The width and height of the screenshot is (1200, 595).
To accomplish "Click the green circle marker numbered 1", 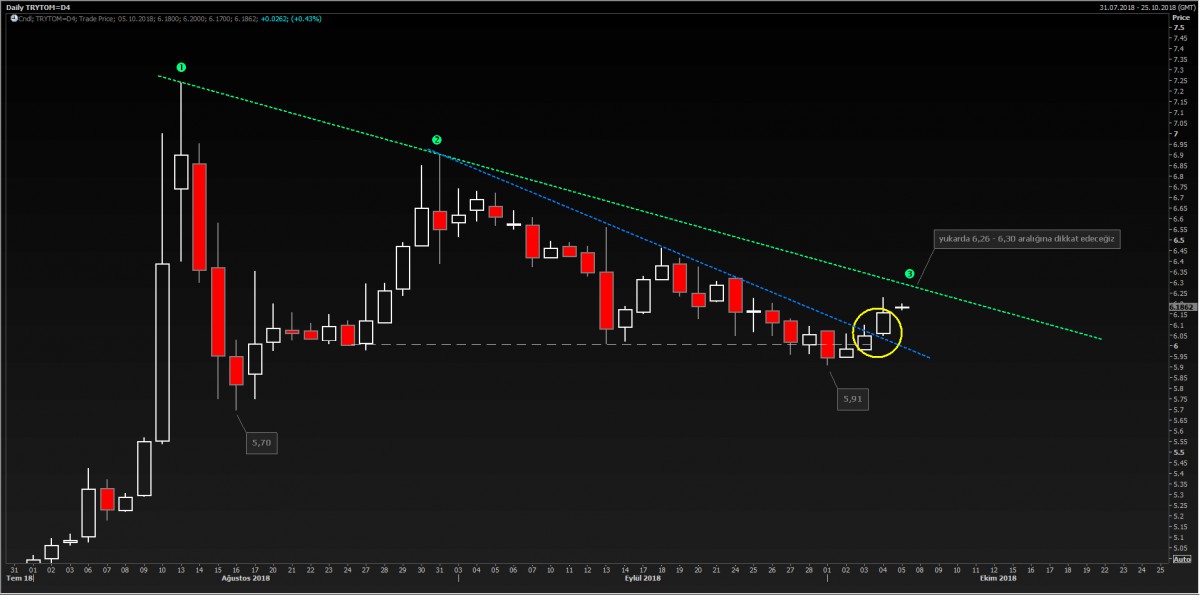I will [181, 67].
